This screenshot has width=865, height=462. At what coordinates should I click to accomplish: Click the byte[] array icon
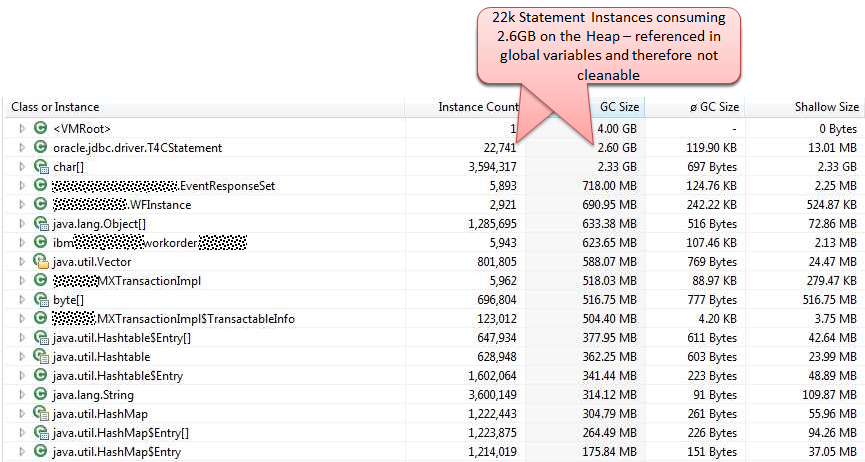(x=41, y=299)
